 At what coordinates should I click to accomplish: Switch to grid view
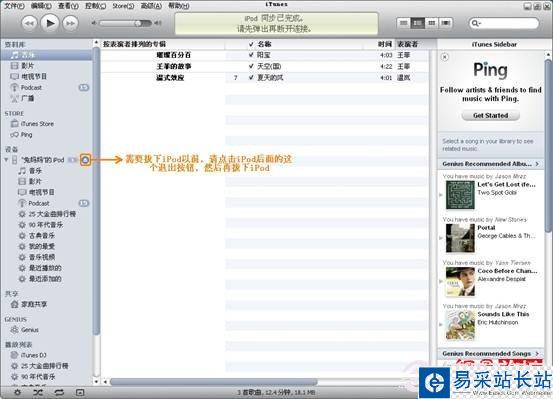click(431, 23)
